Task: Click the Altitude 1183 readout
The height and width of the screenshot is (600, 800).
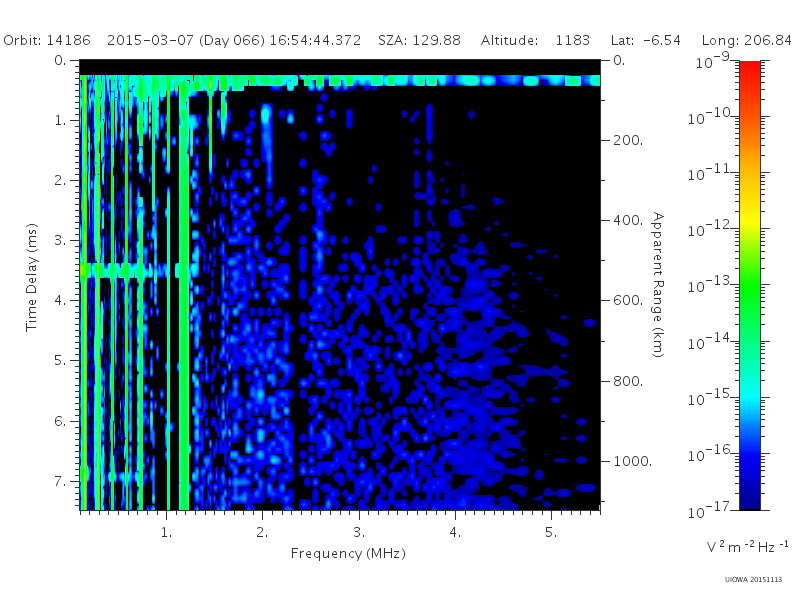Action: coord(535,40)
